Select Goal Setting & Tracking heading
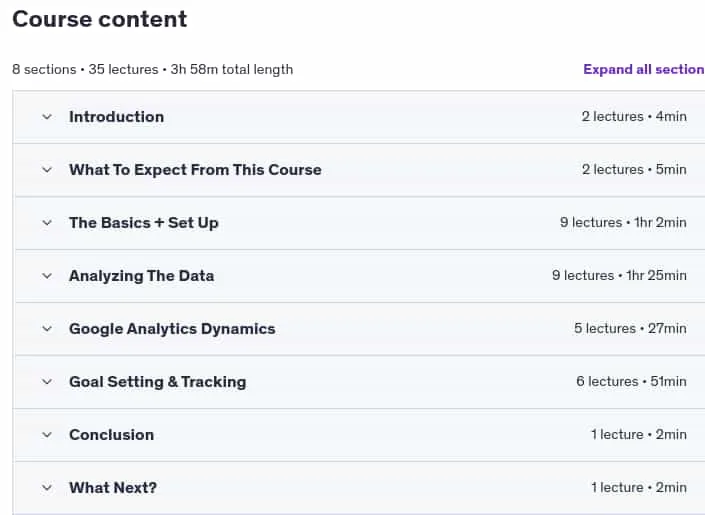This screenshot has height=515, width=705. [x=157, y=382]
